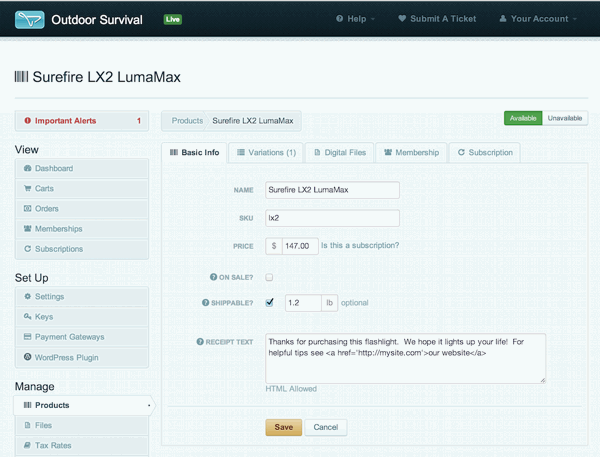
Task: Open the Your Account dropdown
Action: click(x=538, y=19)
